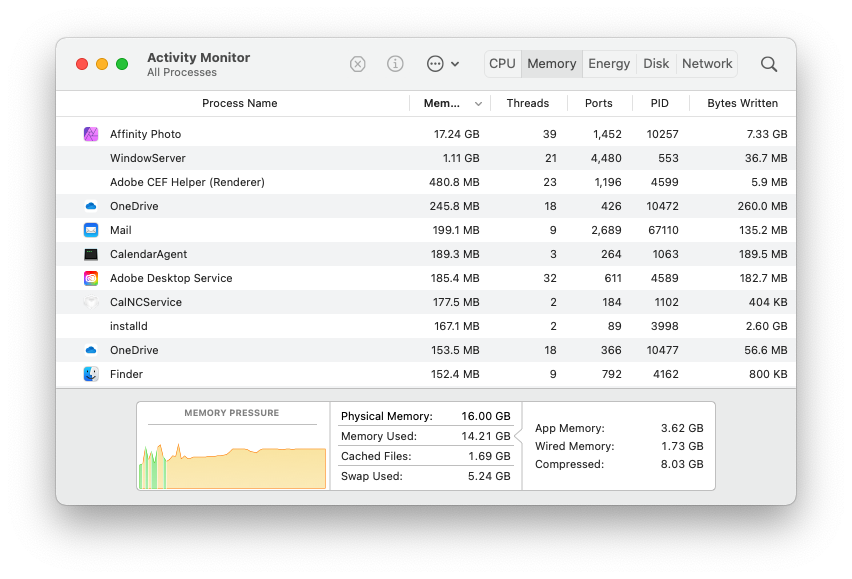
Task: Click the 17.24 GB memory value
Action: [x=456, y=134]
